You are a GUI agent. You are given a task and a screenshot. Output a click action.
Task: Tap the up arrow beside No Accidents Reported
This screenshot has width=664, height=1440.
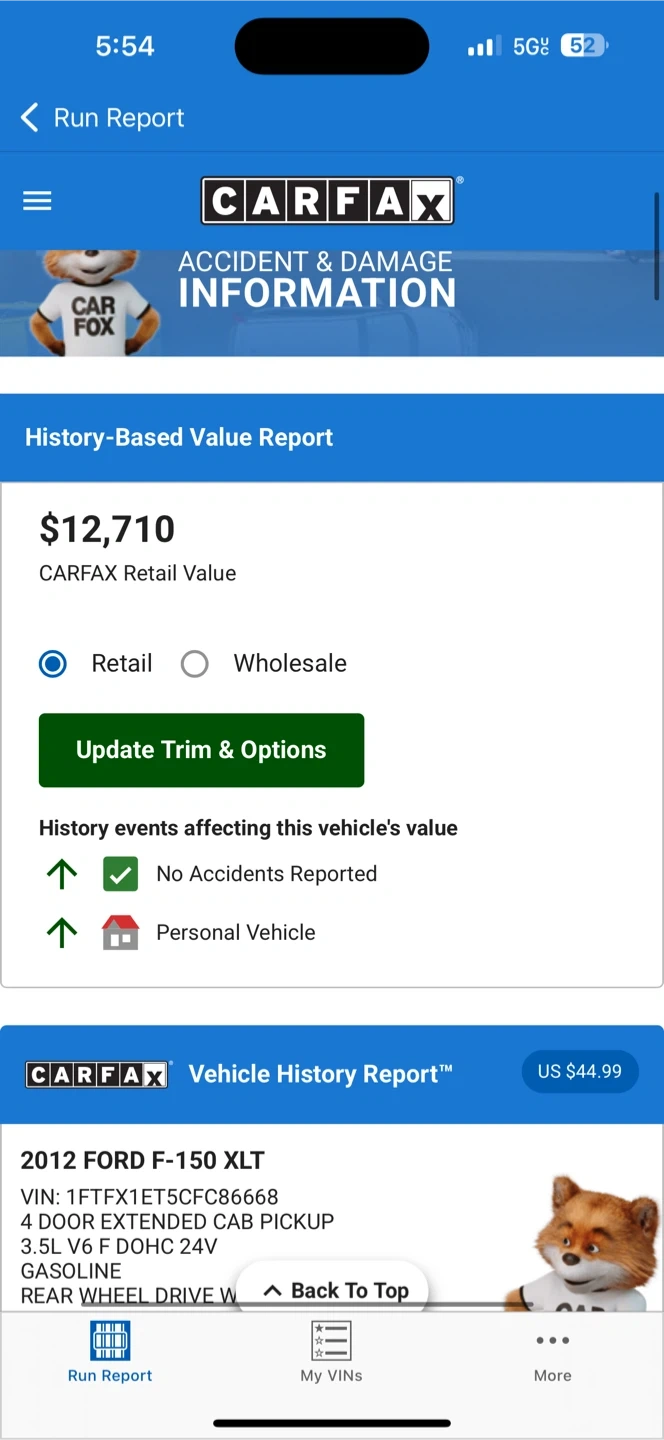click(62, 874)
